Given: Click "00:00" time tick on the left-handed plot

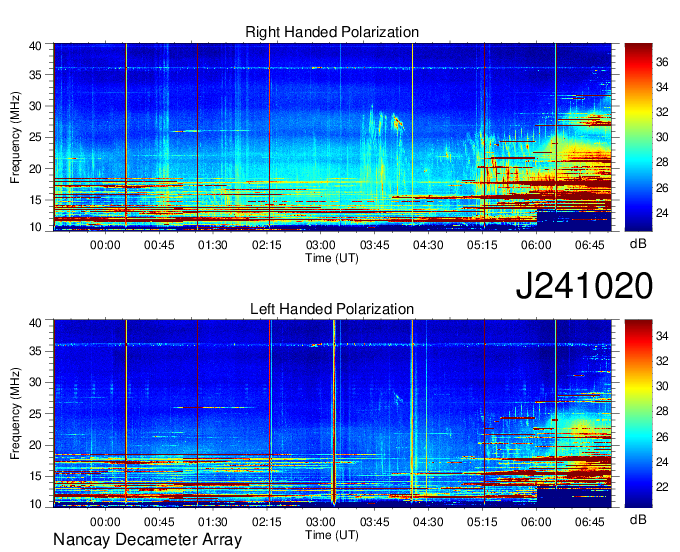Looking at the screenshot, I should (x=105, y=522).
